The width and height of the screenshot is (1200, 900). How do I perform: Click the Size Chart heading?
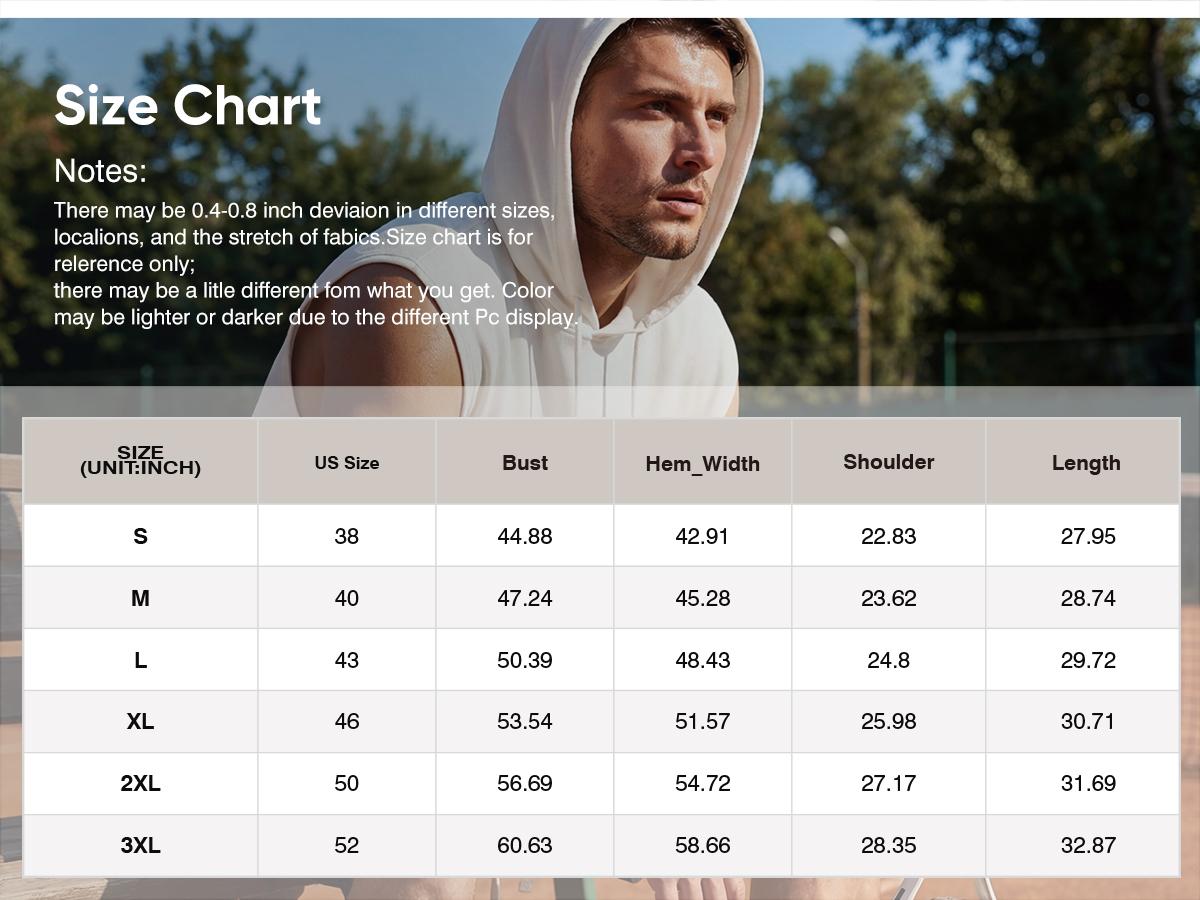pos(187,106)
